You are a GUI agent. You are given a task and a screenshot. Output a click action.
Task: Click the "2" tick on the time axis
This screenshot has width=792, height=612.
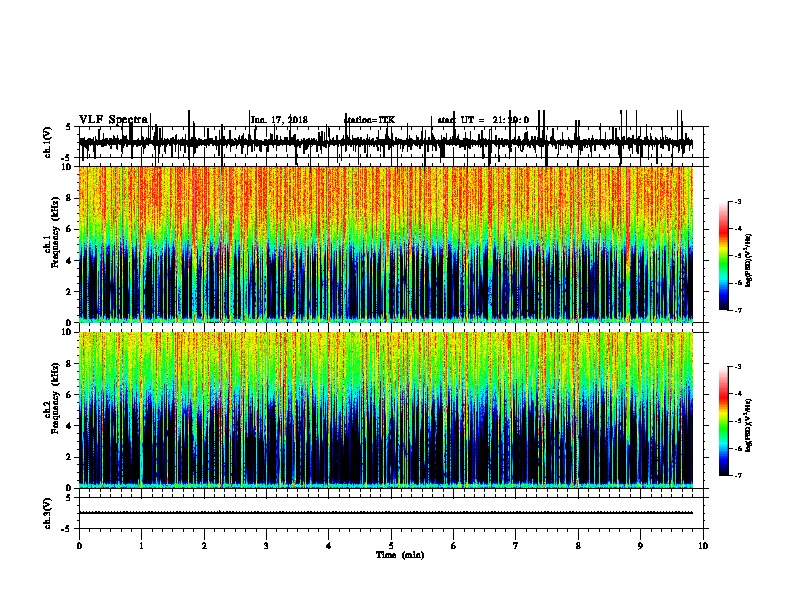(204, 546)
